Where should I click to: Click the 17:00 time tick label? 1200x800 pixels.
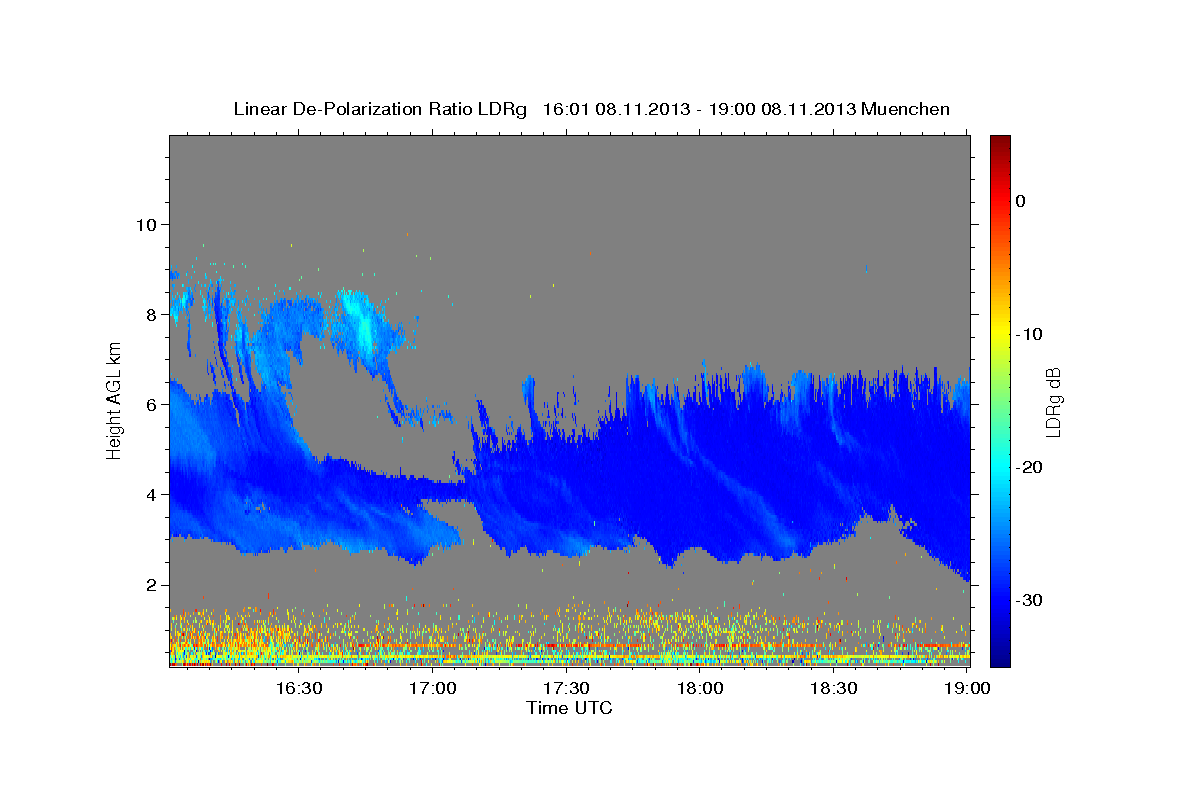click(x=433, y=689)
